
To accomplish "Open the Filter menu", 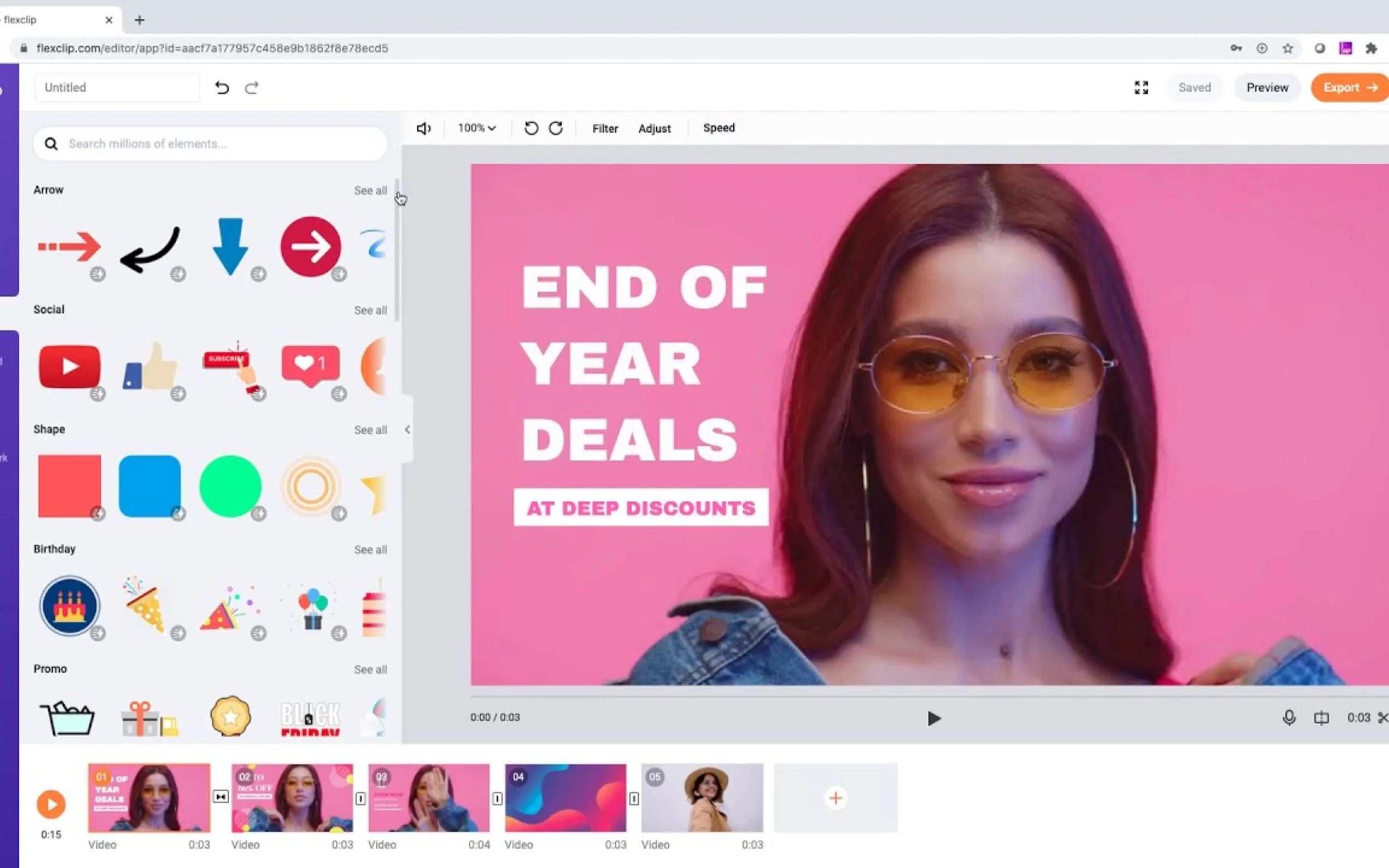I will [605, 128].
